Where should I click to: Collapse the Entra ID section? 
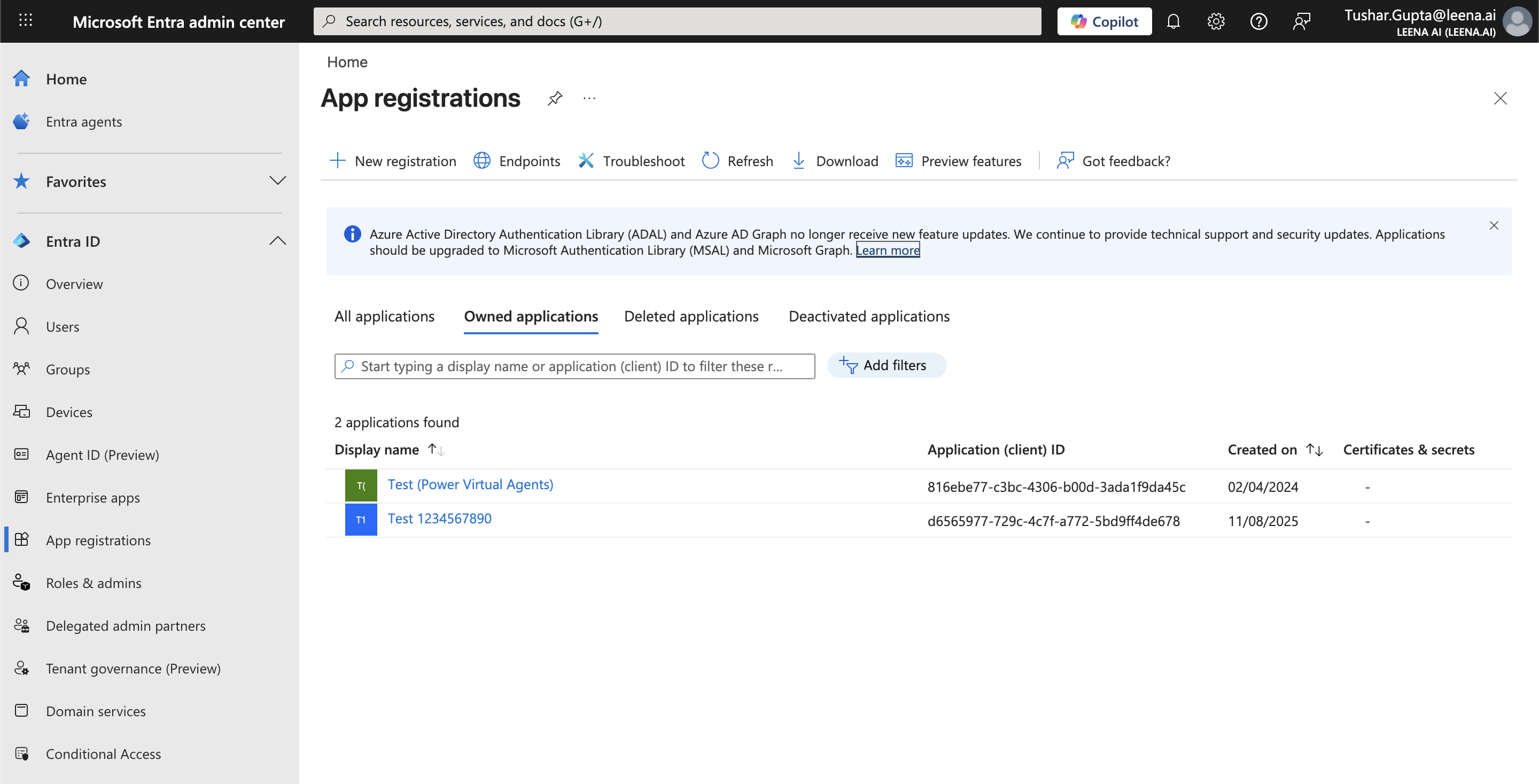277,241
